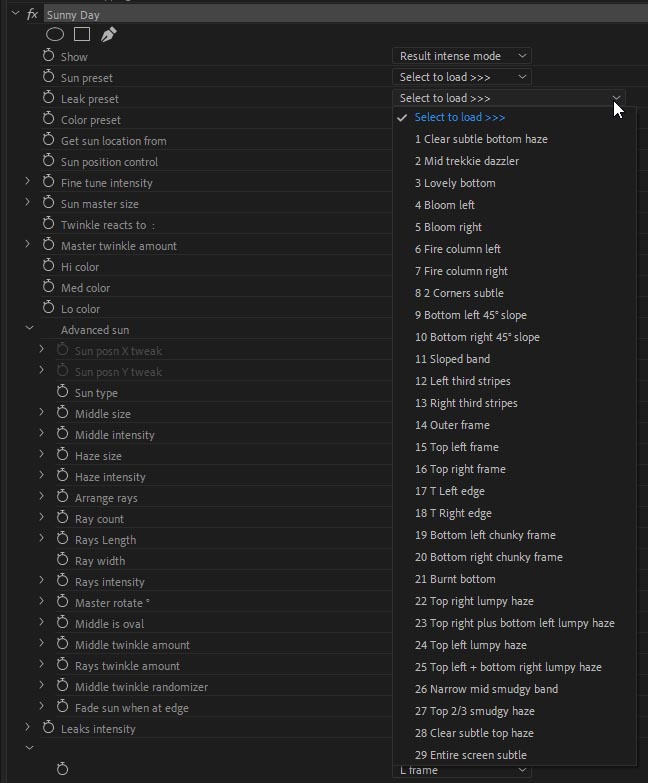Open the Sun preset dropdown

pyautogui.click(x=463, y=77)
